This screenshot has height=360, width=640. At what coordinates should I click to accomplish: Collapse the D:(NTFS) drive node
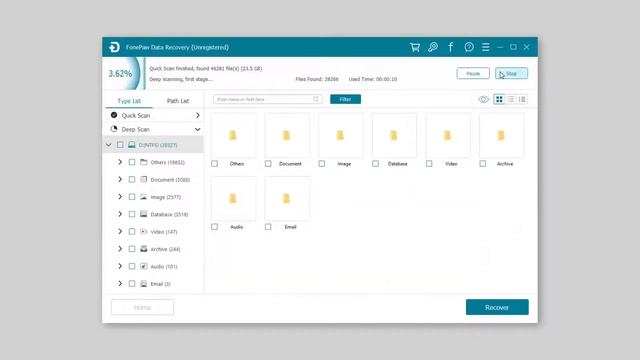click(109, 145)
